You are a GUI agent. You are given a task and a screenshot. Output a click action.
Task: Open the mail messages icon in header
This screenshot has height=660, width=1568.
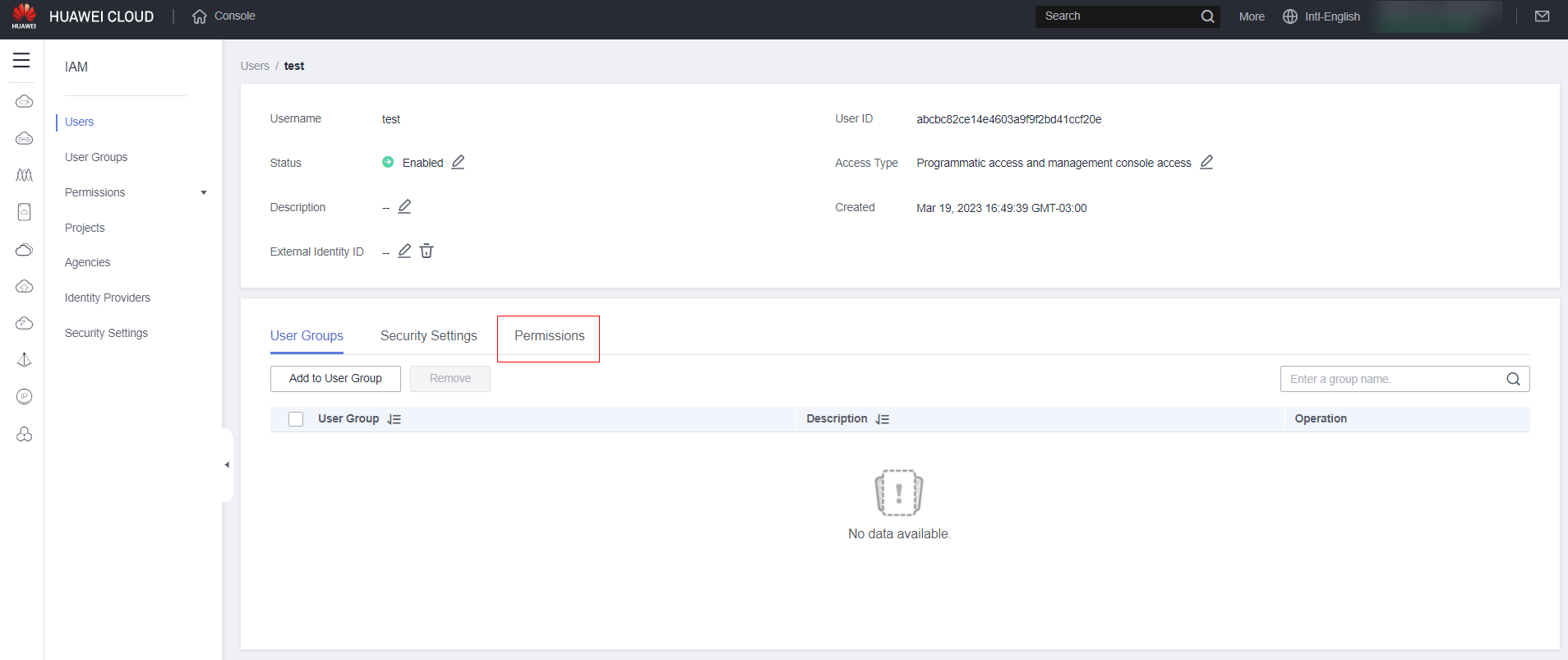[x=1542, y=16]
